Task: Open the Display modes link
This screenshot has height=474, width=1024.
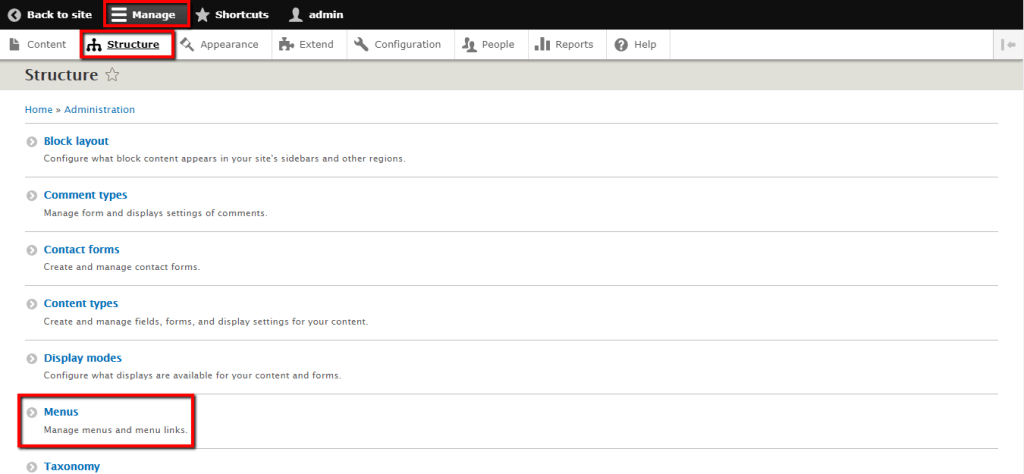Action: (83, 358)
